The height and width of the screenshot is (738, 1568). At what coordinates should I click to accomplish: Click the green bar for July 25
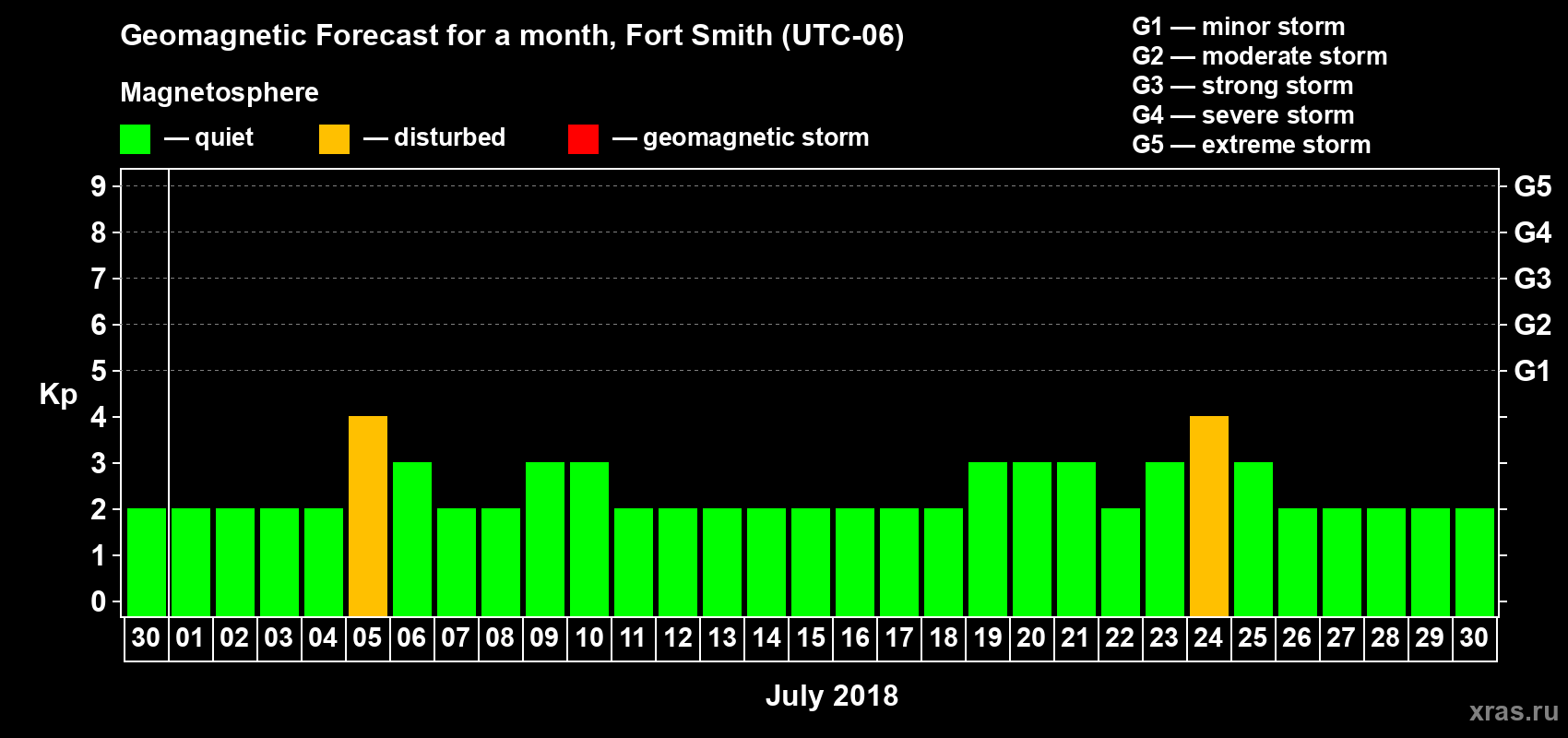click(x=1253, y=540)
